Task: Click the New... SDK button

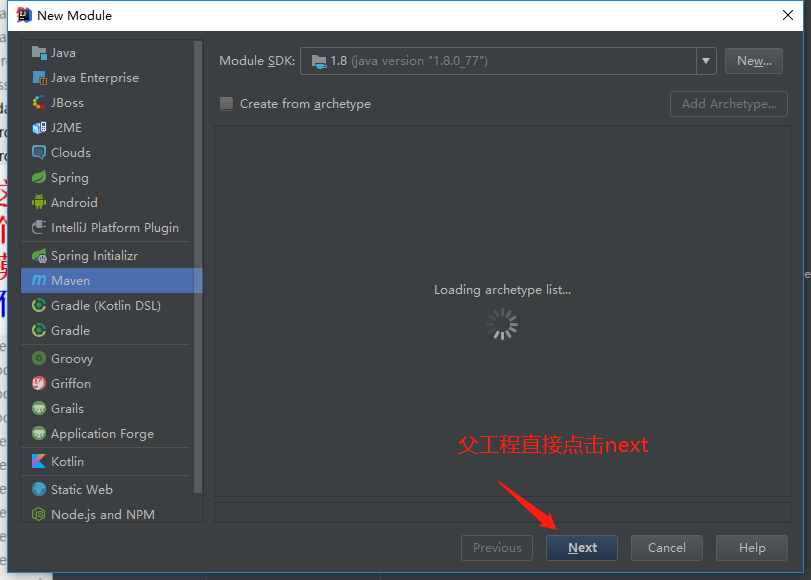Action: coord(754,61)
